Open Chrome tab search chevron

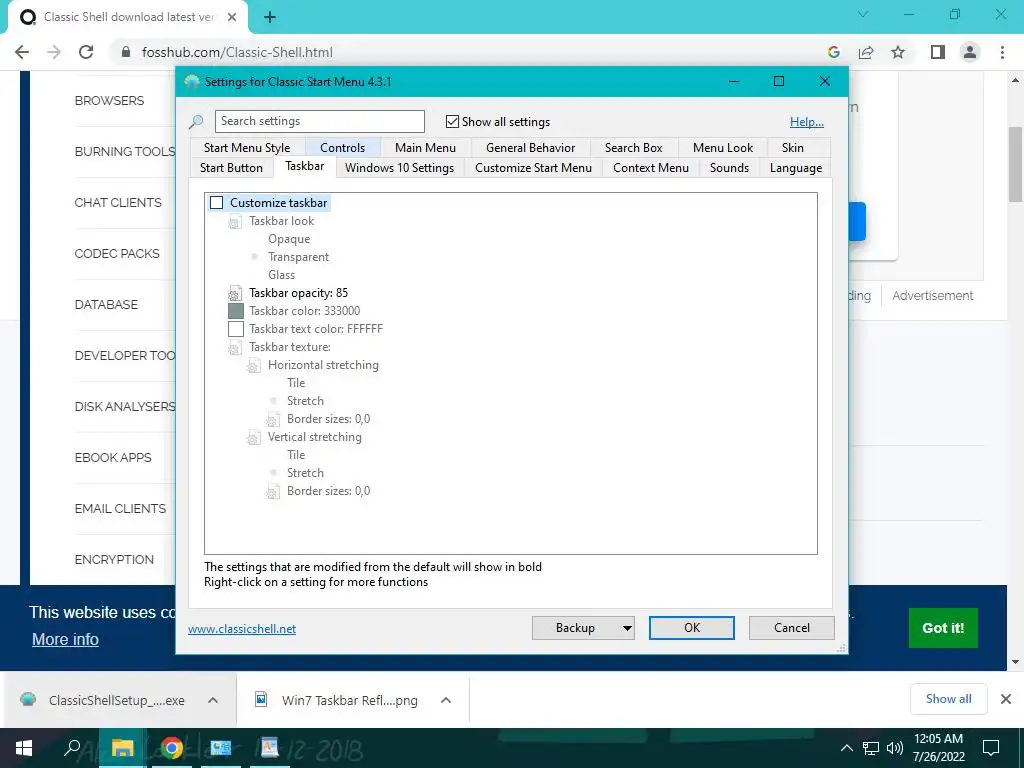pos(863,14)
